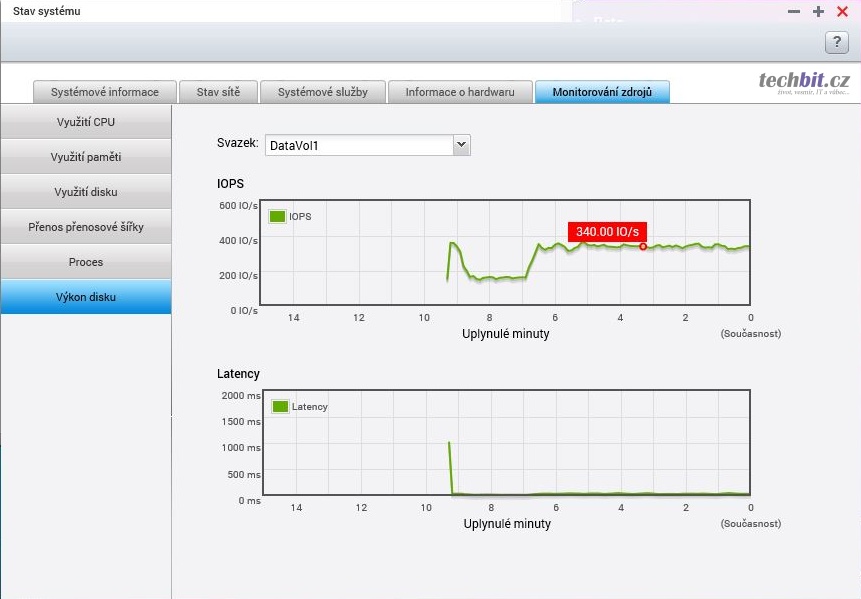Screen dimensions: 861x599
Task: Click the Monitorování zdrojů tab
Action: click(x=602, y=92)
